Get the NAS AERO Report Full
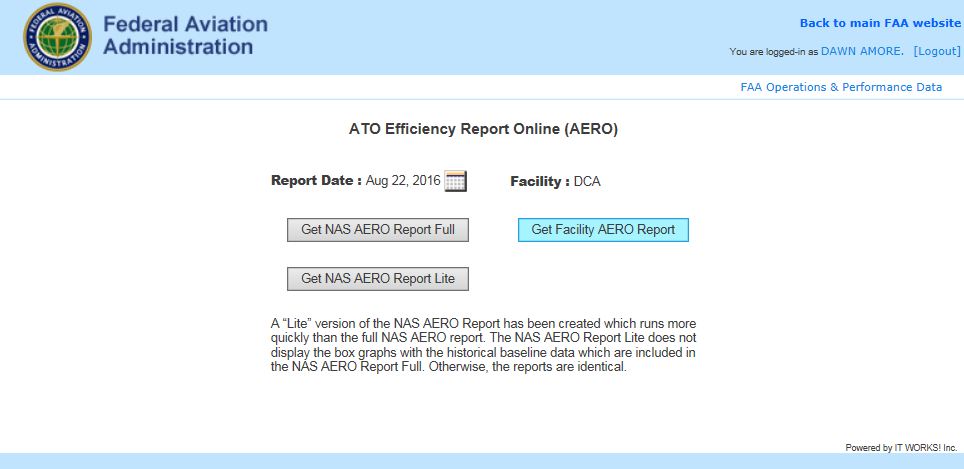 pos(377,230)
